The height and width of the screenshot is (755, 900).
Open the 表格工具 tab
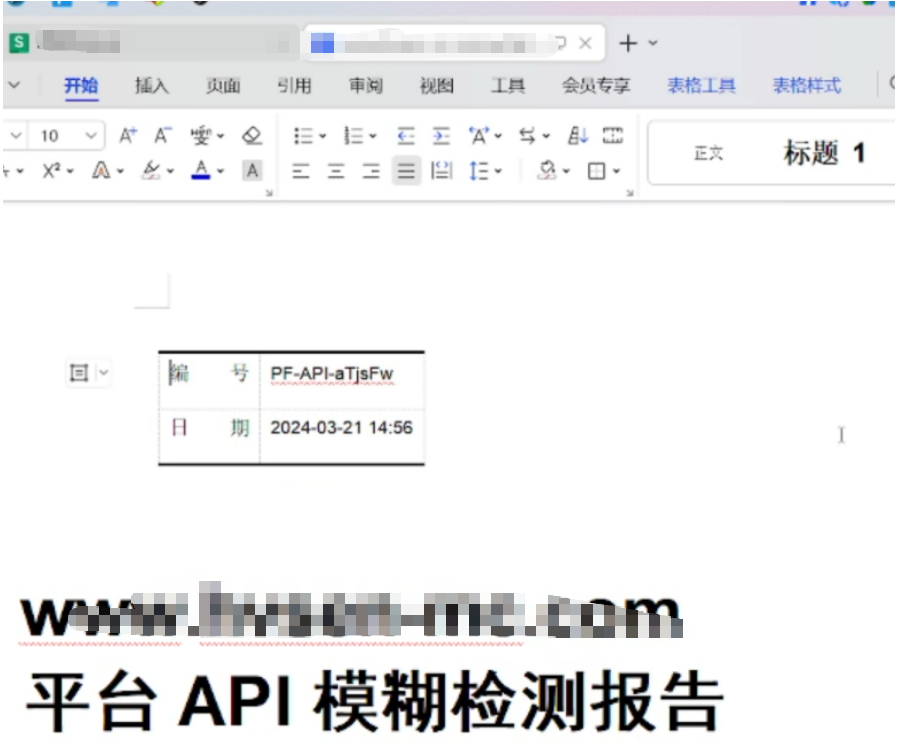click(x=701, y=86)
